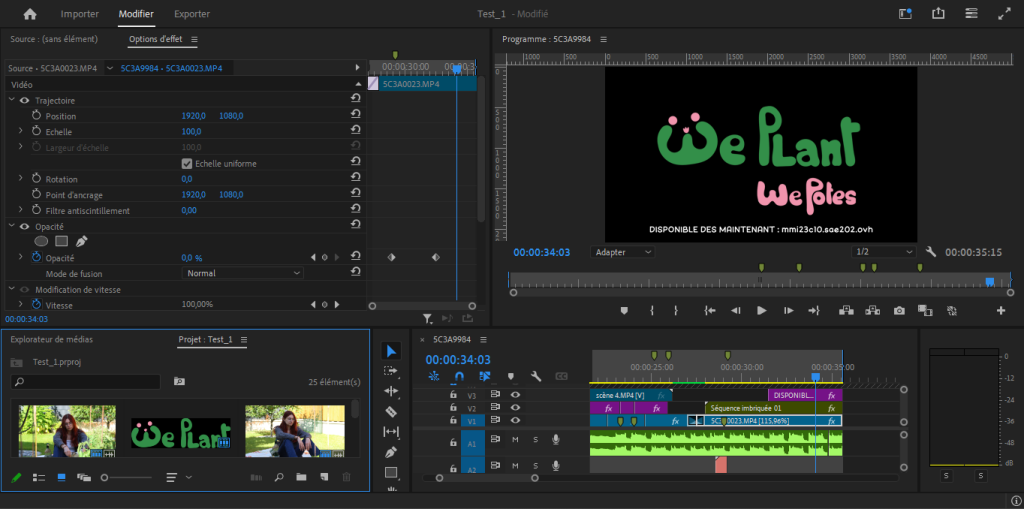Viewport: 1024px width, 509px height.
Task: Create new bin folder icon
Action: (301, 478)
